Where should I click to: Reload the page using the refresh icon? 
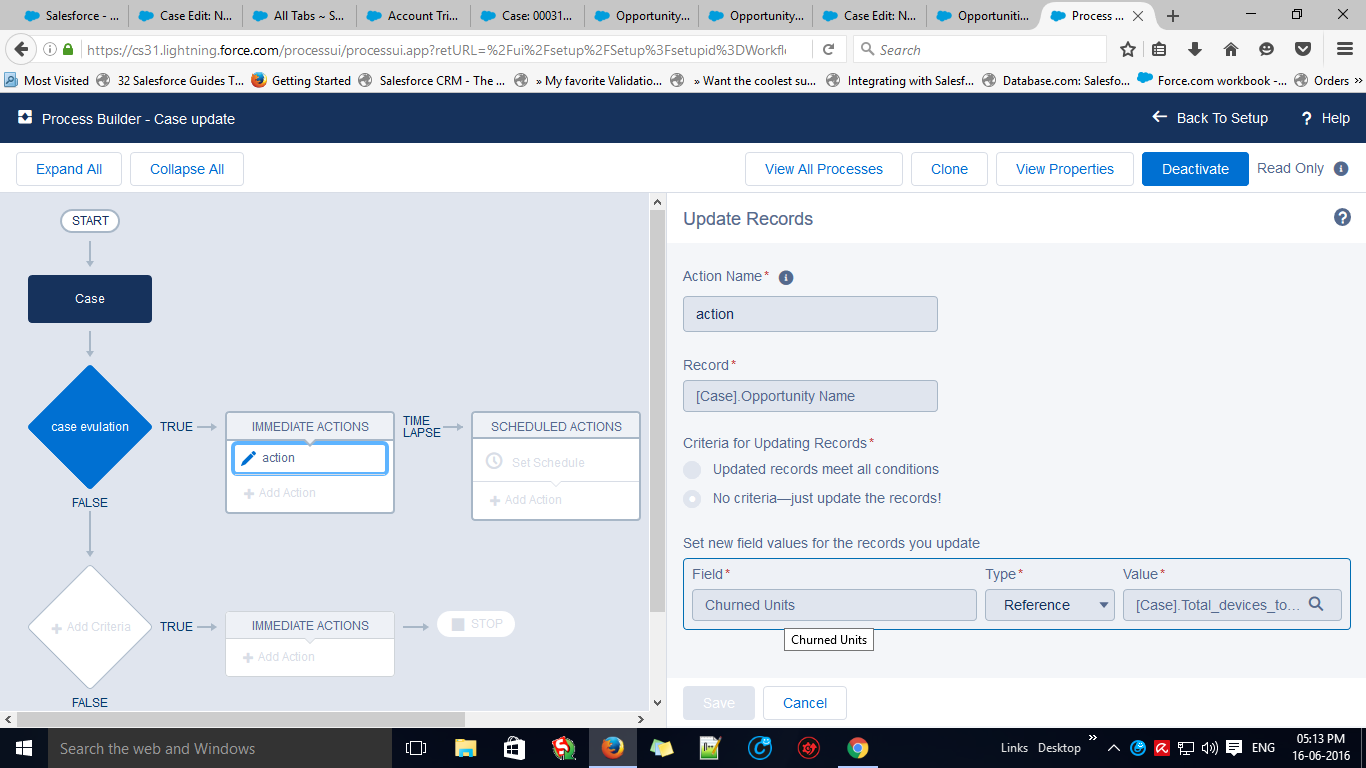click(829, 48)
